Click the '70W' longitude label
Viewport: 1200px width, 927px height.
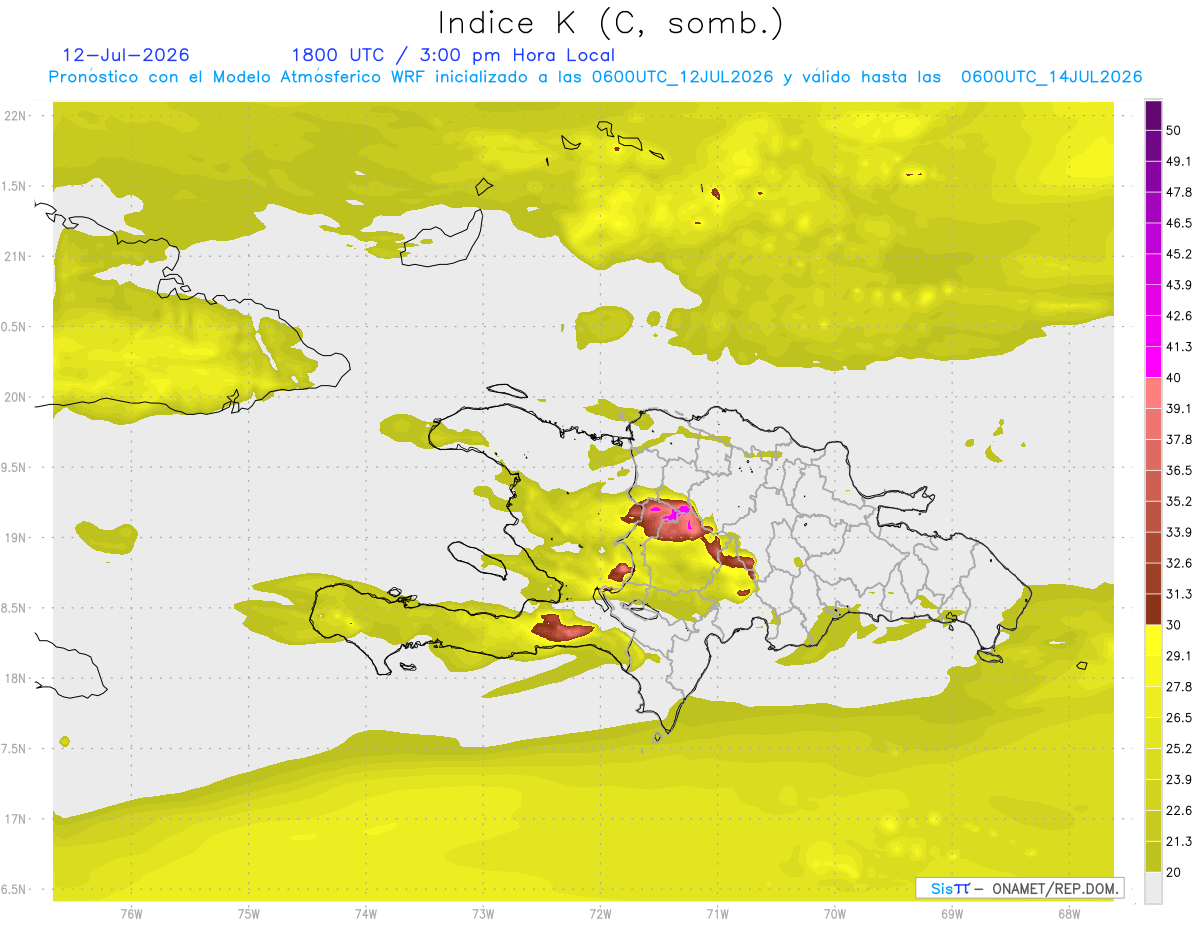(x=835, y=913)
